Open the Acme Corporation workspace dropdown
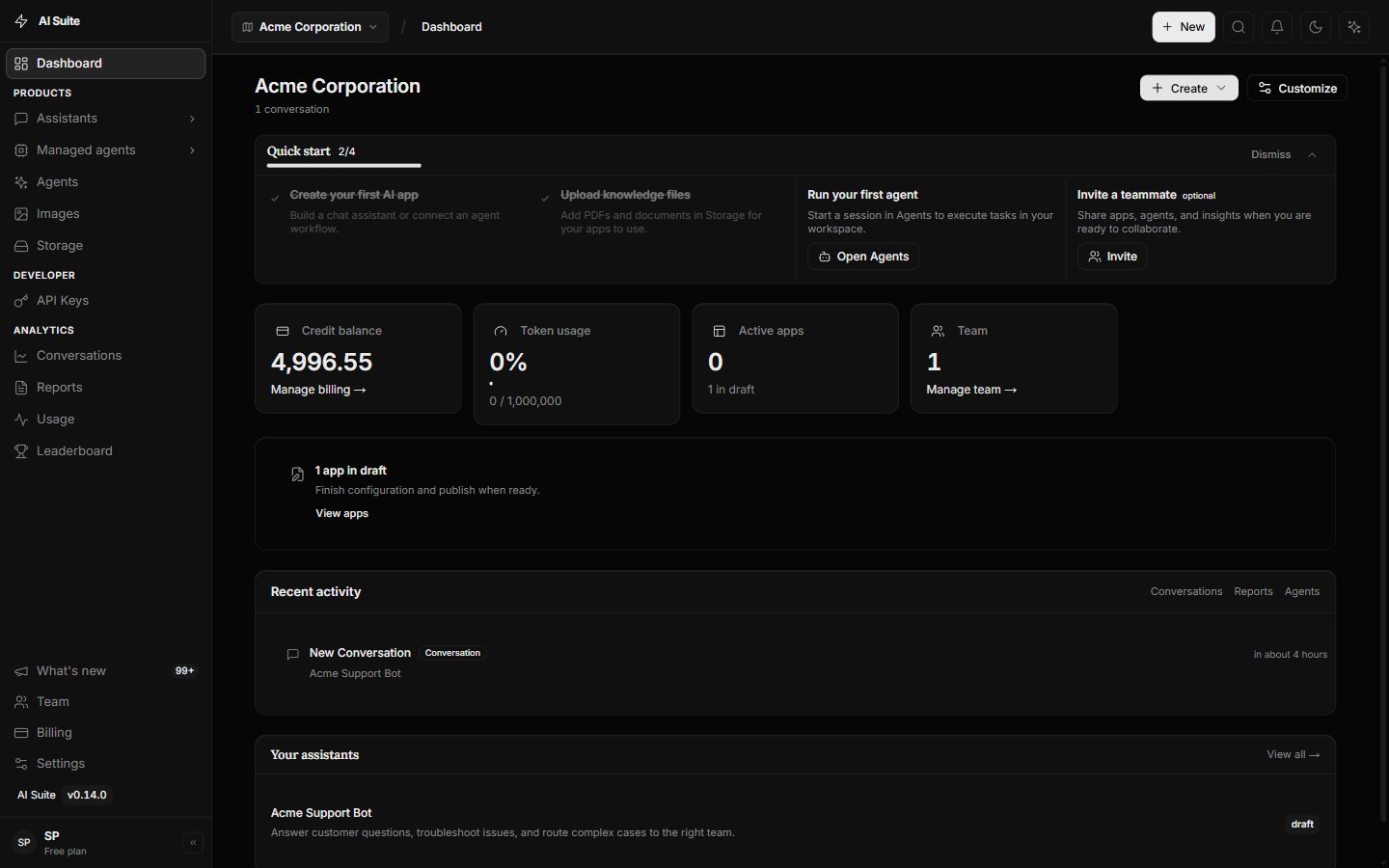1389x868 pixels. 310,27
